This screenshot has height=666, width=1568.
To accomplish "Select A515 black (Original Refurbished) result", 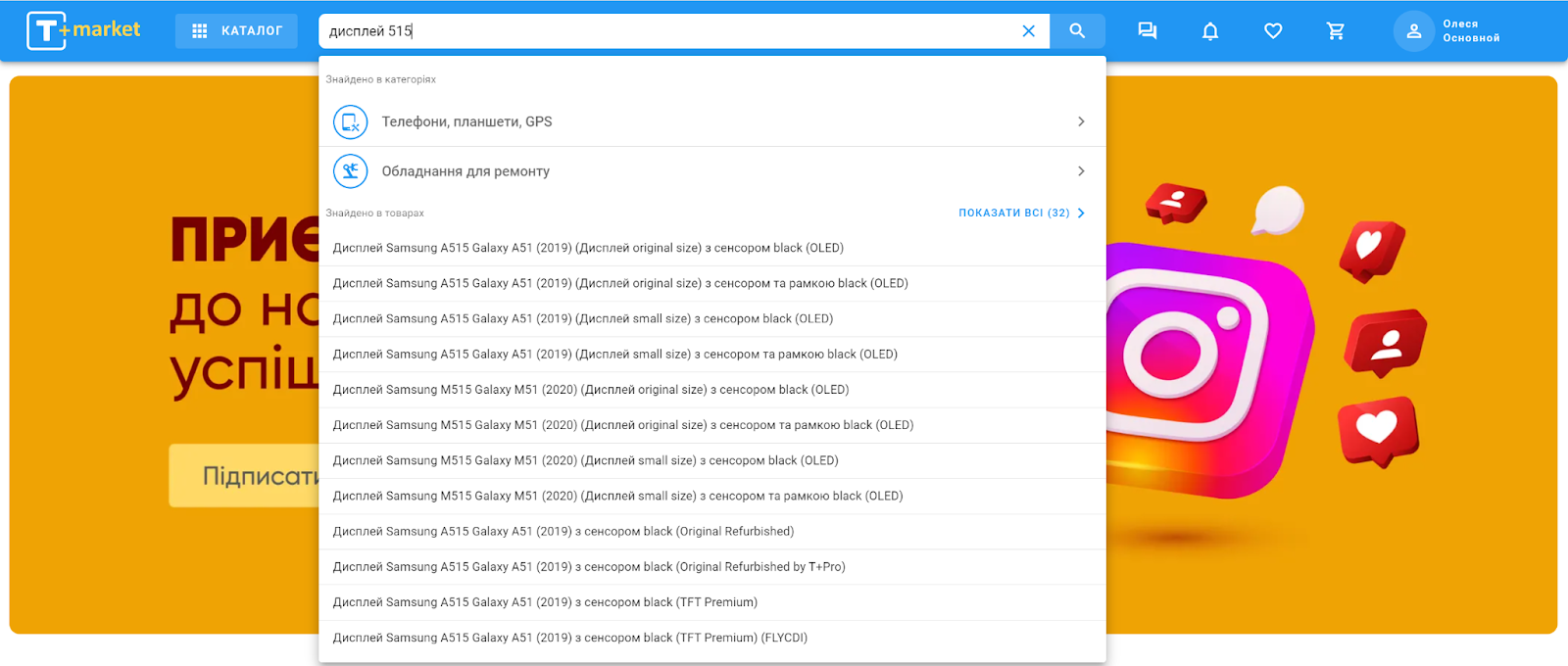I will [x=712, y=531].
